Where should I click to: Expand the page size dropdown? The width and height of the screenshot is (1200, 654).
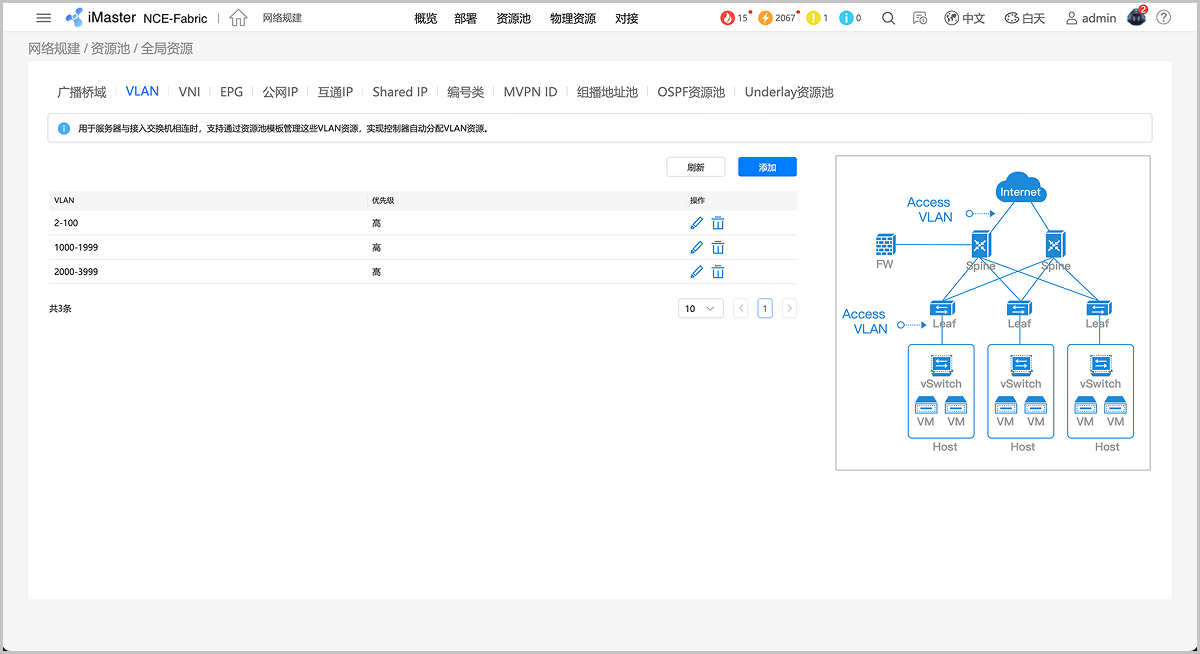pos(701,309)
